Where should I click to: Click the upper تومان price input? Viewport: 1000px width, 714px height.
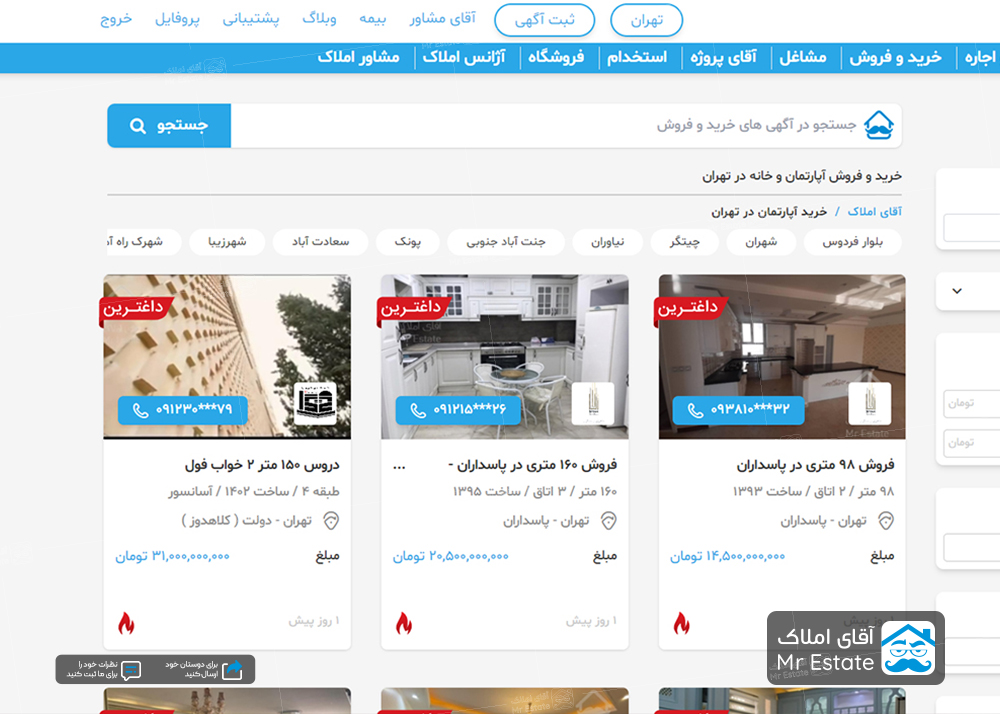pos(971,404)
